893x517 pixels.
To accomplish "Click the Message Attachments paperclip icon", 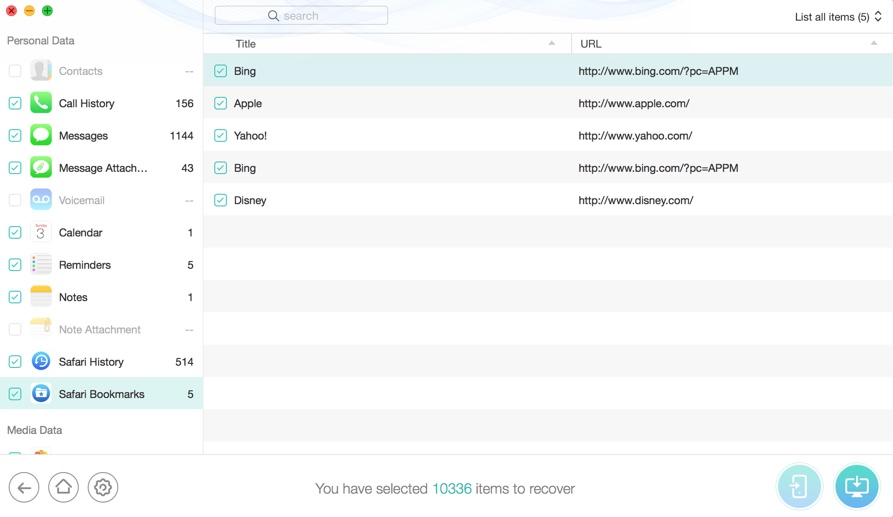I will click(x=41, y=168).
